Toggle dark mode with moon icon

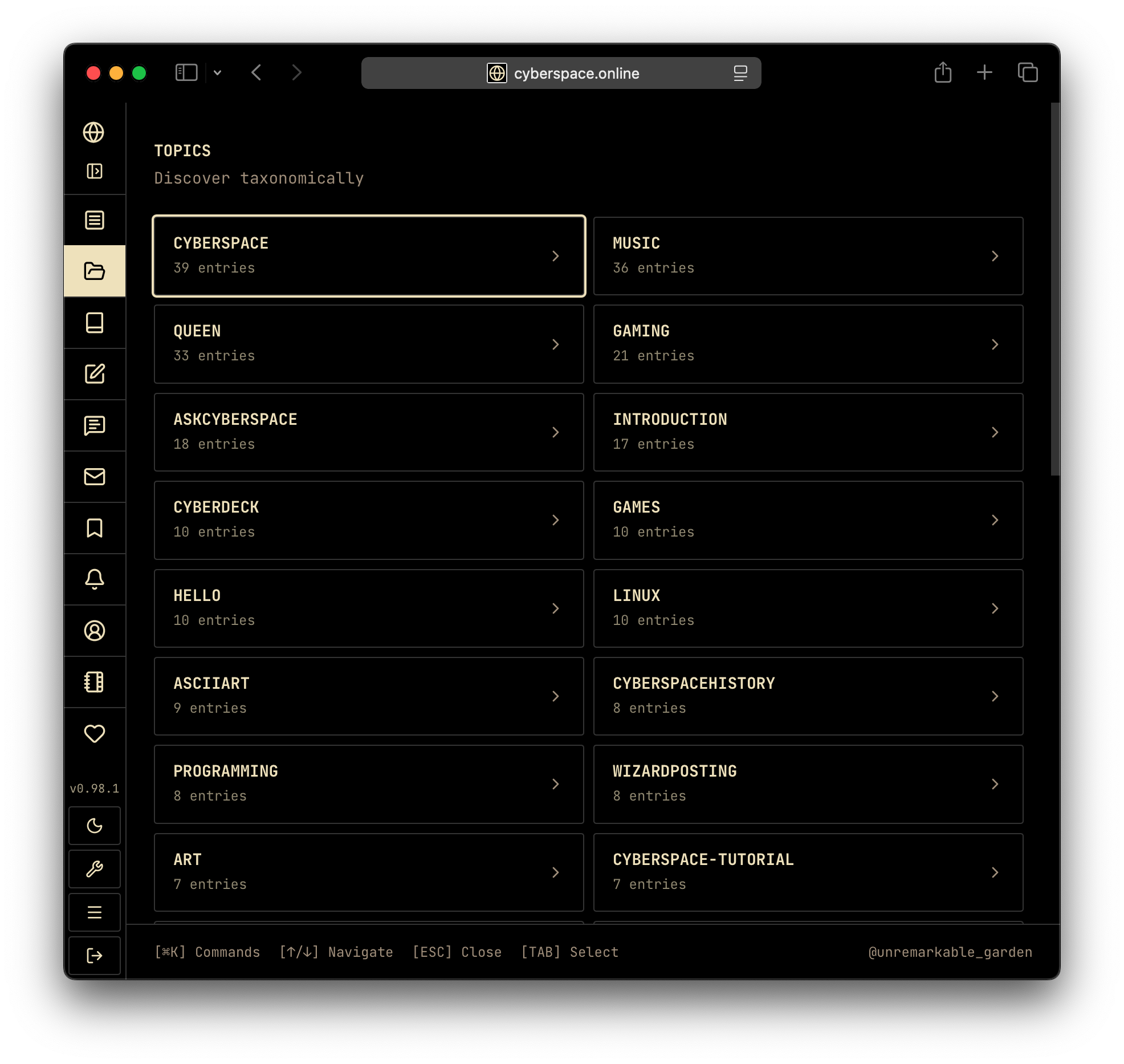pyautogui.click(x=95, y=826)
